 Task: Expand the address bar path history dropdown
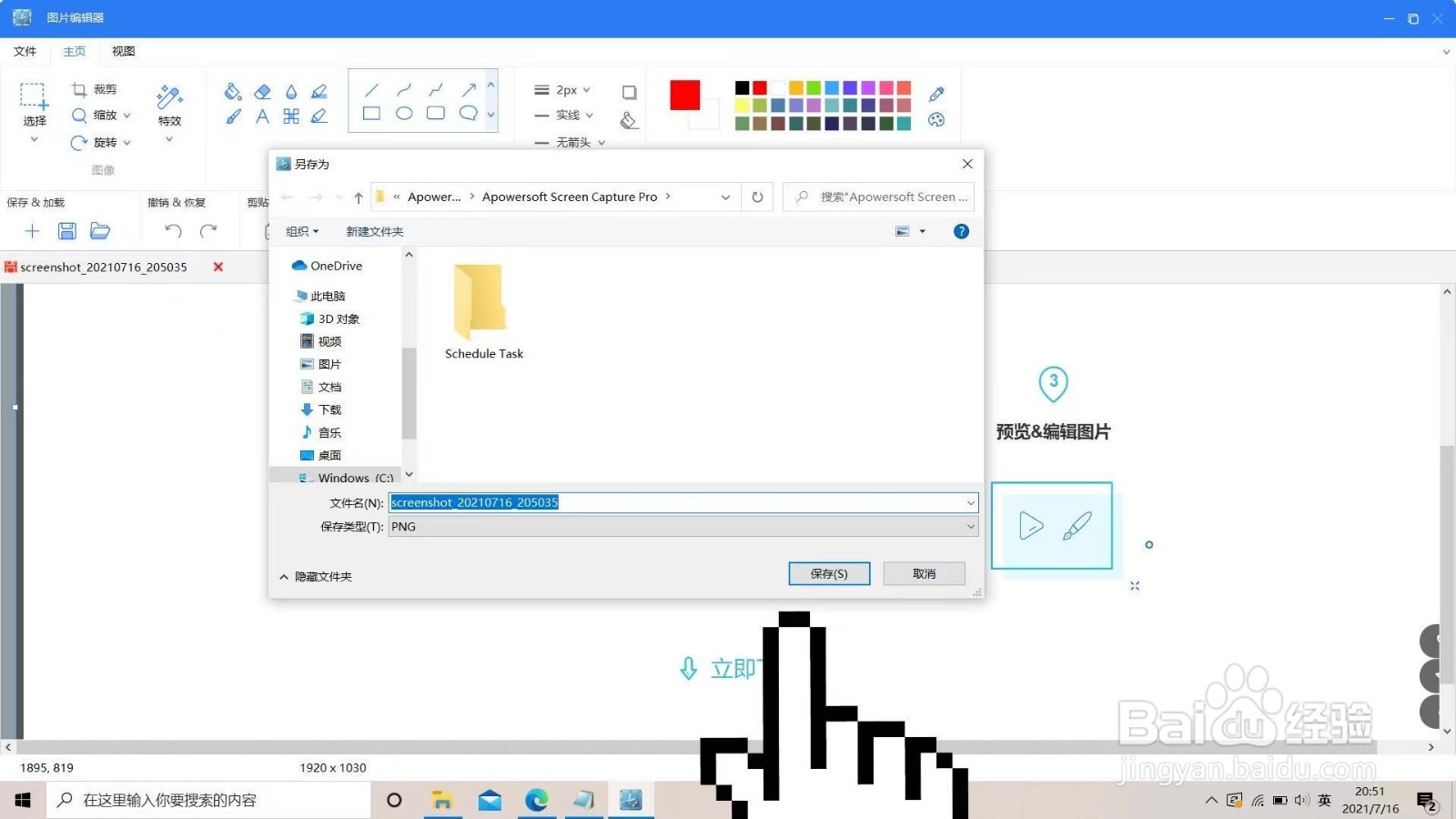pos(725,197)
